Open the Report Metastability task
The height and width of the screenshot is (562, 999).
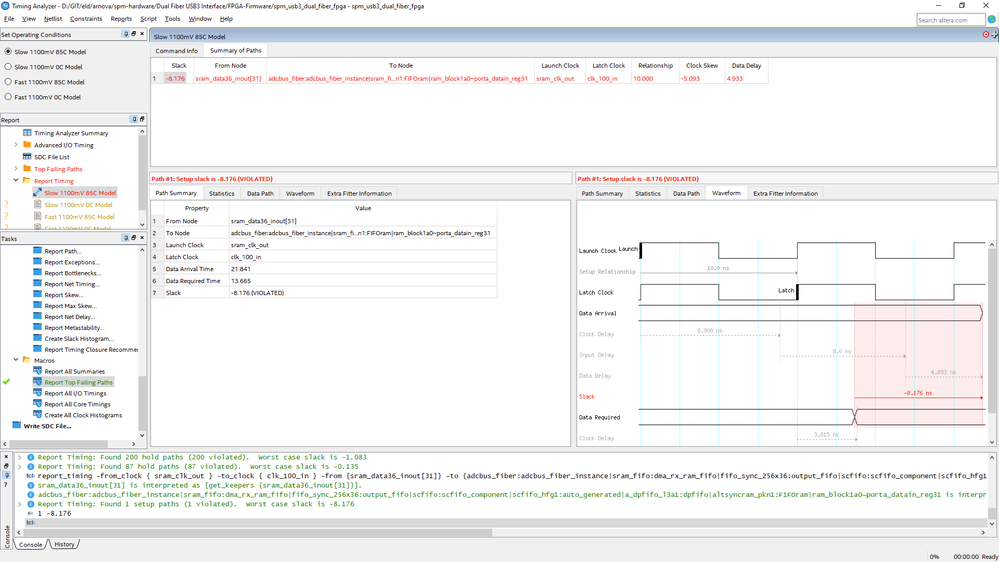coord(74,327)
